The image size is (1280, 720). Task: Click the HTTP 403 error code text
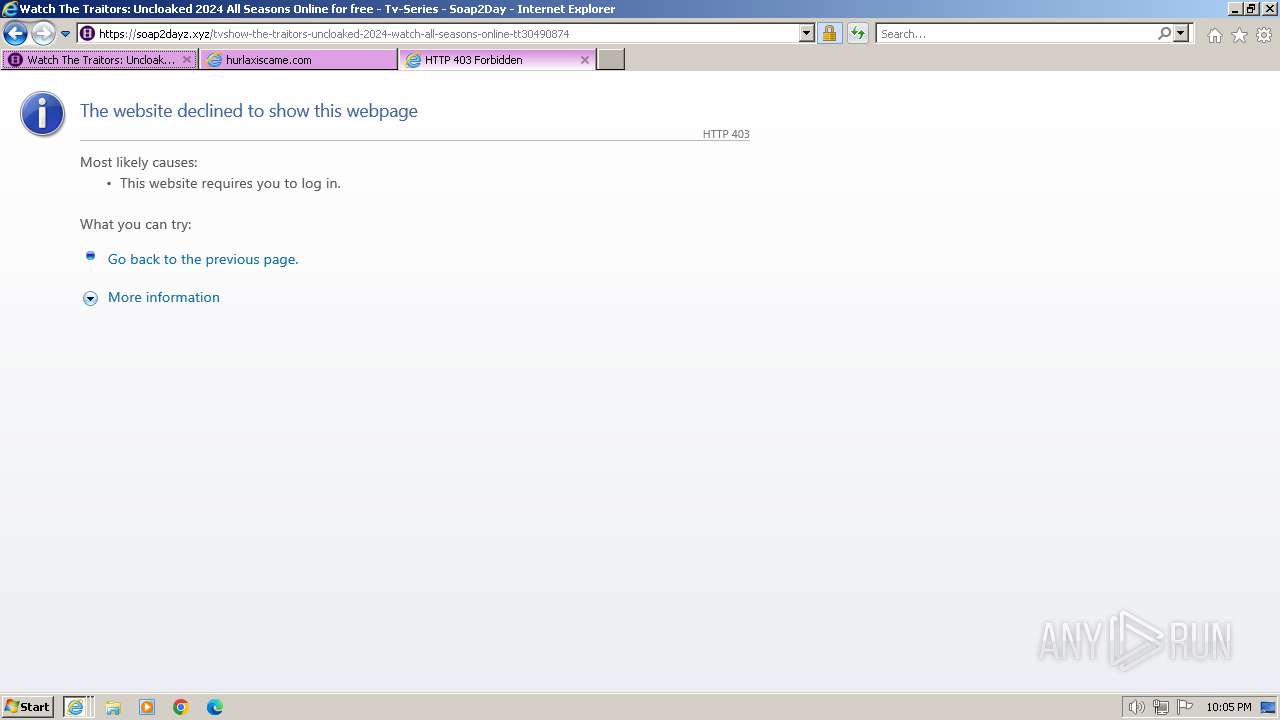tap(726, 134)
